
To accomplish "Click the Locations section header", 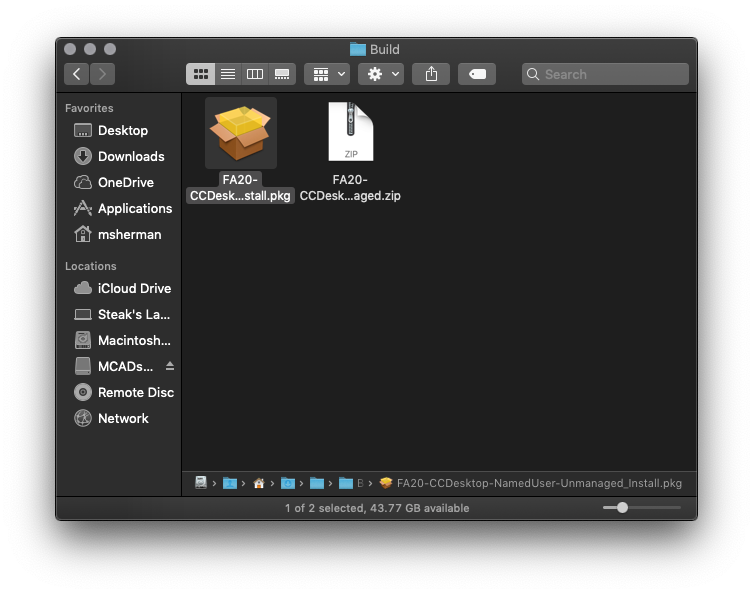I will (x=91, y=266).
